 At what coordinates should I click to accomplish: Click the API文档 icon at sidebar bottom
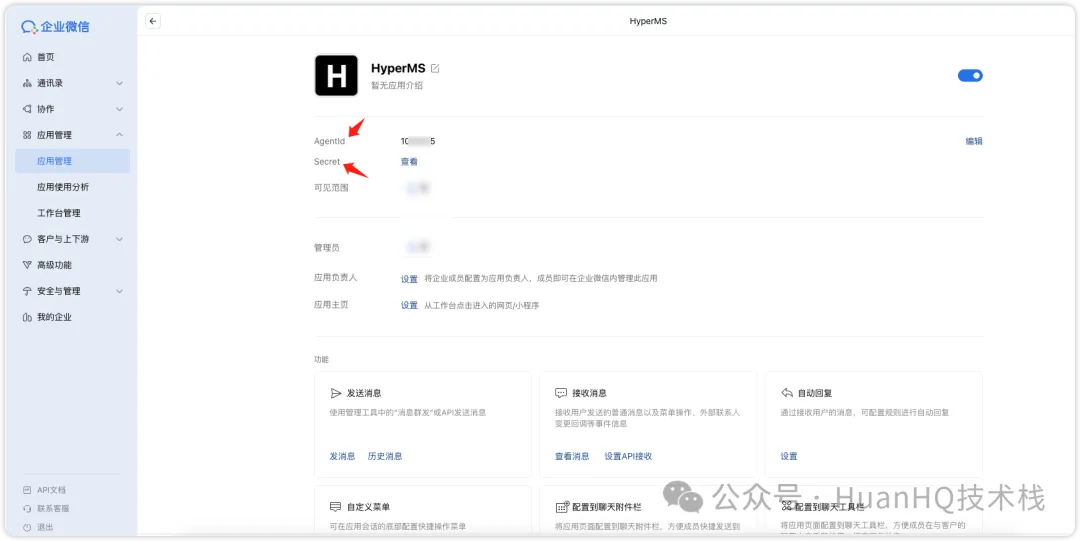pos(27,490)
